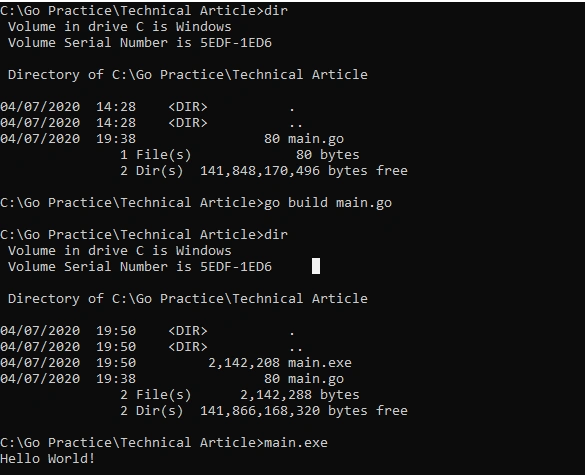The image size is (585, 475).
Task: Click '141,866,168,320 bytes free' text
Action: coord(304,411)
